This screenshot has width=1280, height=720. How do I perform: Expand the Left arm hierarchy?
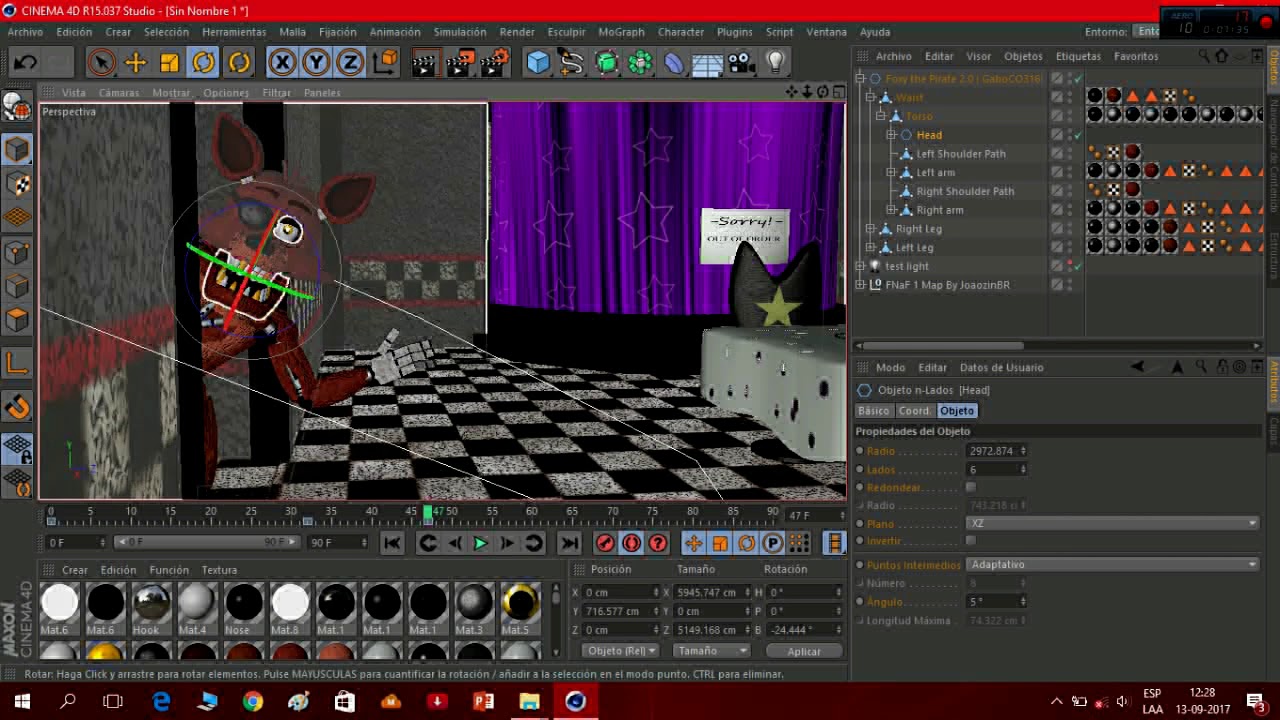[891, 173]
